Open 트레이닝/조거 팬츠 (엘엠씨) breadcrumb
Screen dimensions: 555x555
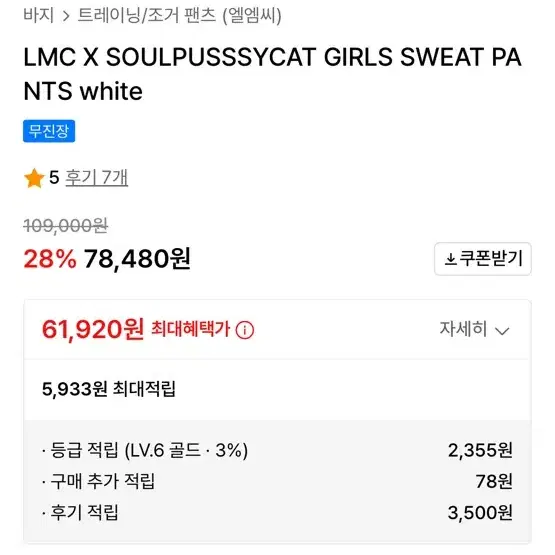pyautogui.click(x=179, y=16)
